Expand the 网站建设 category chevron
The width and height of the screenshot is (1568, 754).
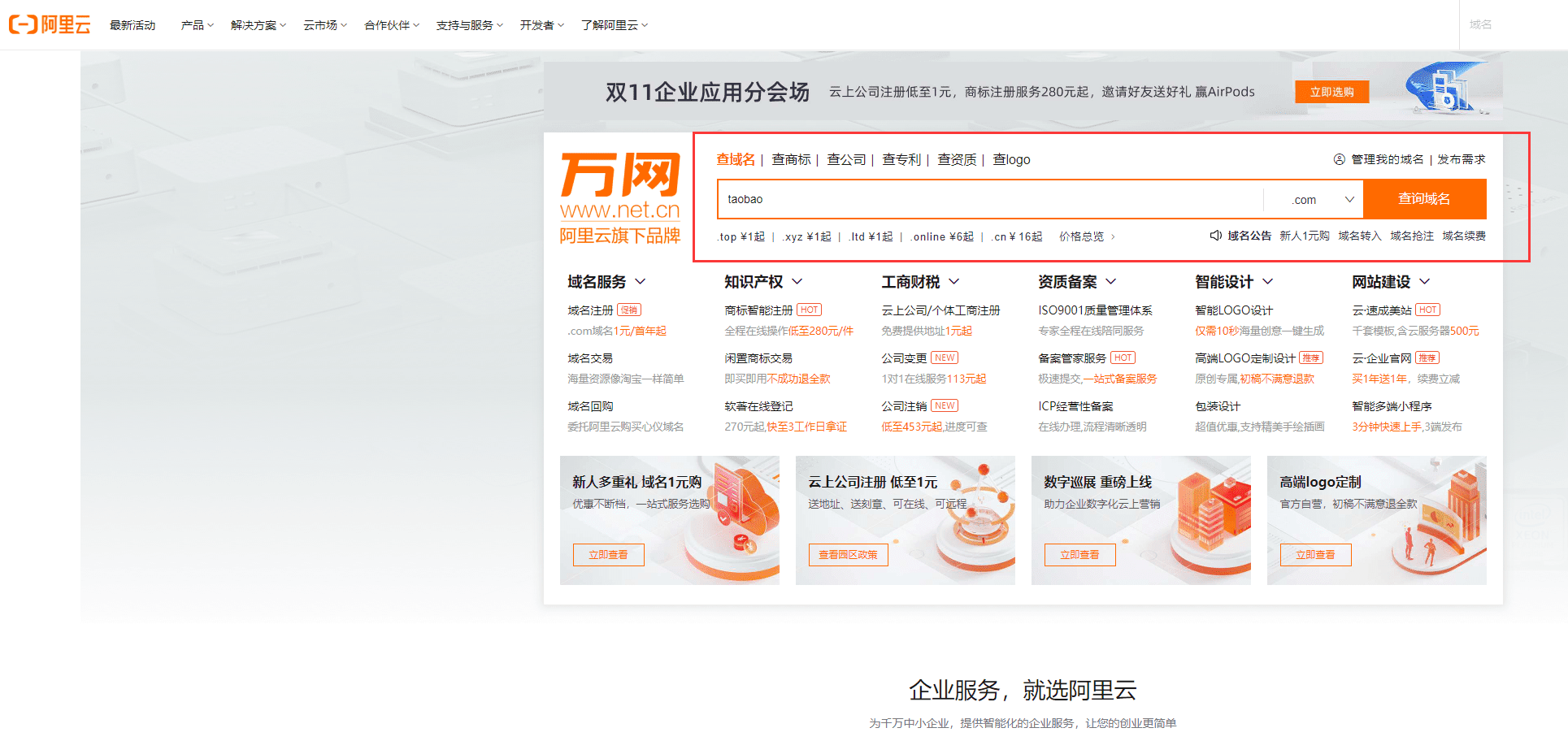click(1425, 282)
